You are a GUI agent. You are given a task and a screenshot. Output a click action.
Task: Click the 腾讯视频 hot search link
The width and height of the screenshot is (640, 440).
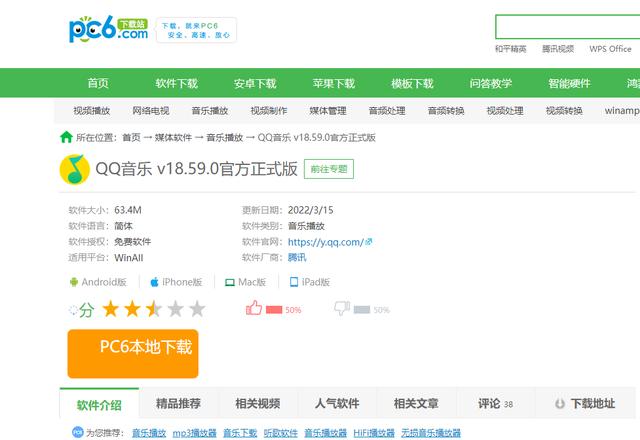558,49
